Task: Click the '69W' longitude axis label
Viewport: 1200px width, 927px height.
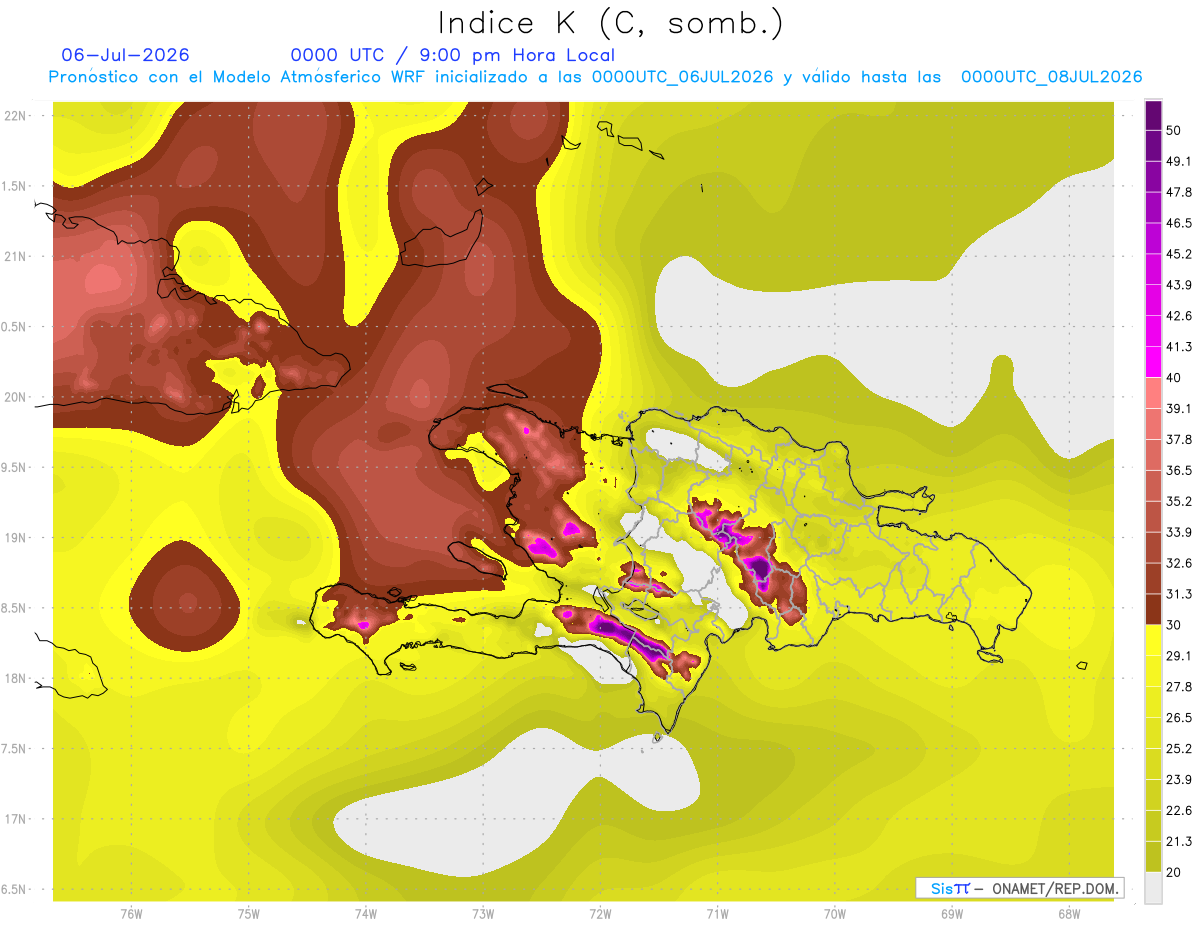Action: [x=952, y=914]
